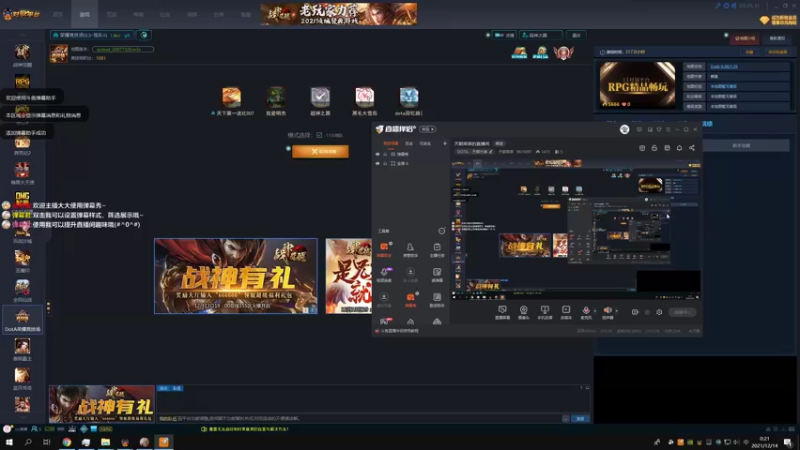Open Chrome from the Windows taskbar

pyautogui.click(x=67, y=442)
